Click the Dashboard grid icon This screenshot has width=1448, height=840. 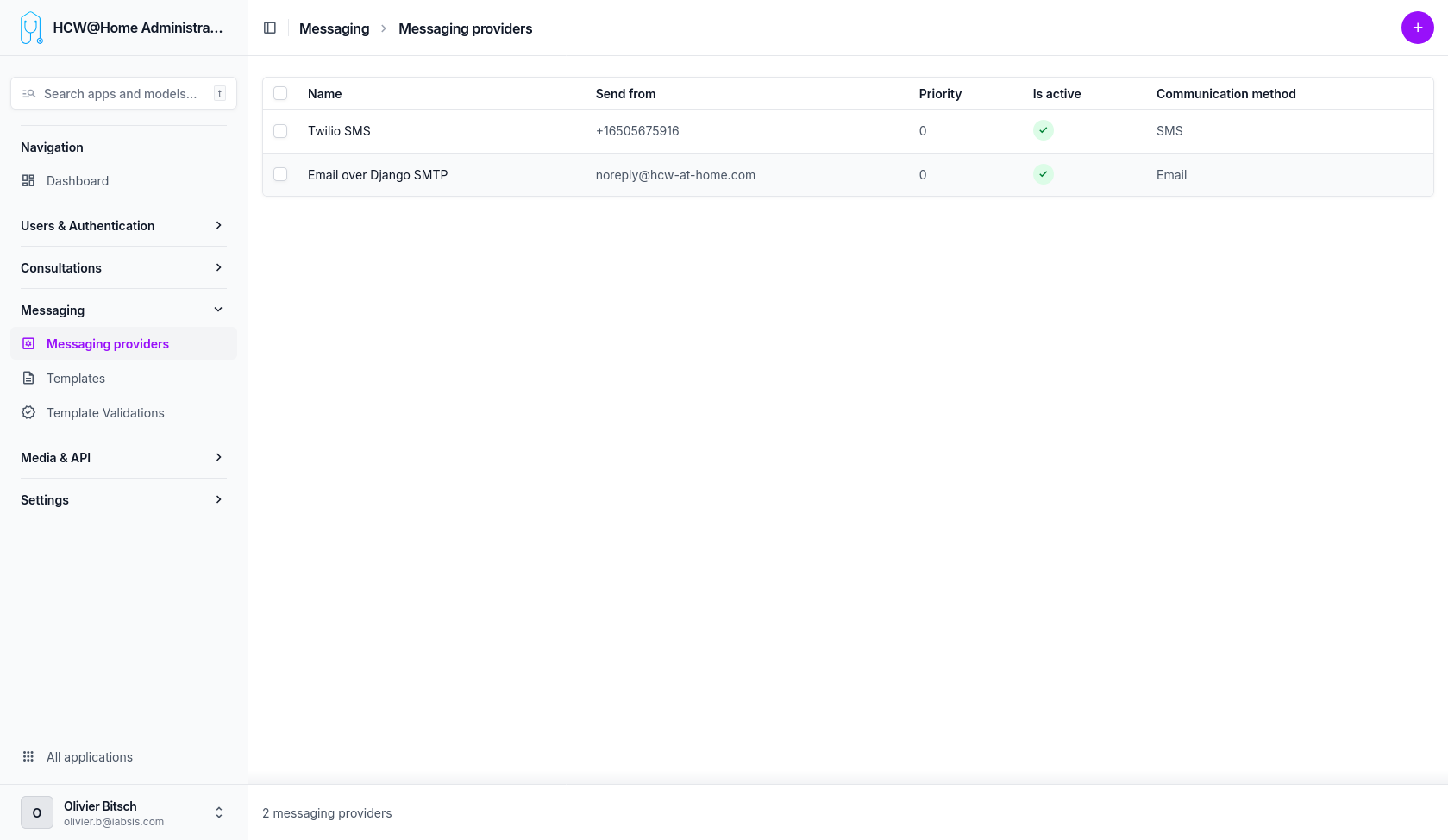pos(28,181)
